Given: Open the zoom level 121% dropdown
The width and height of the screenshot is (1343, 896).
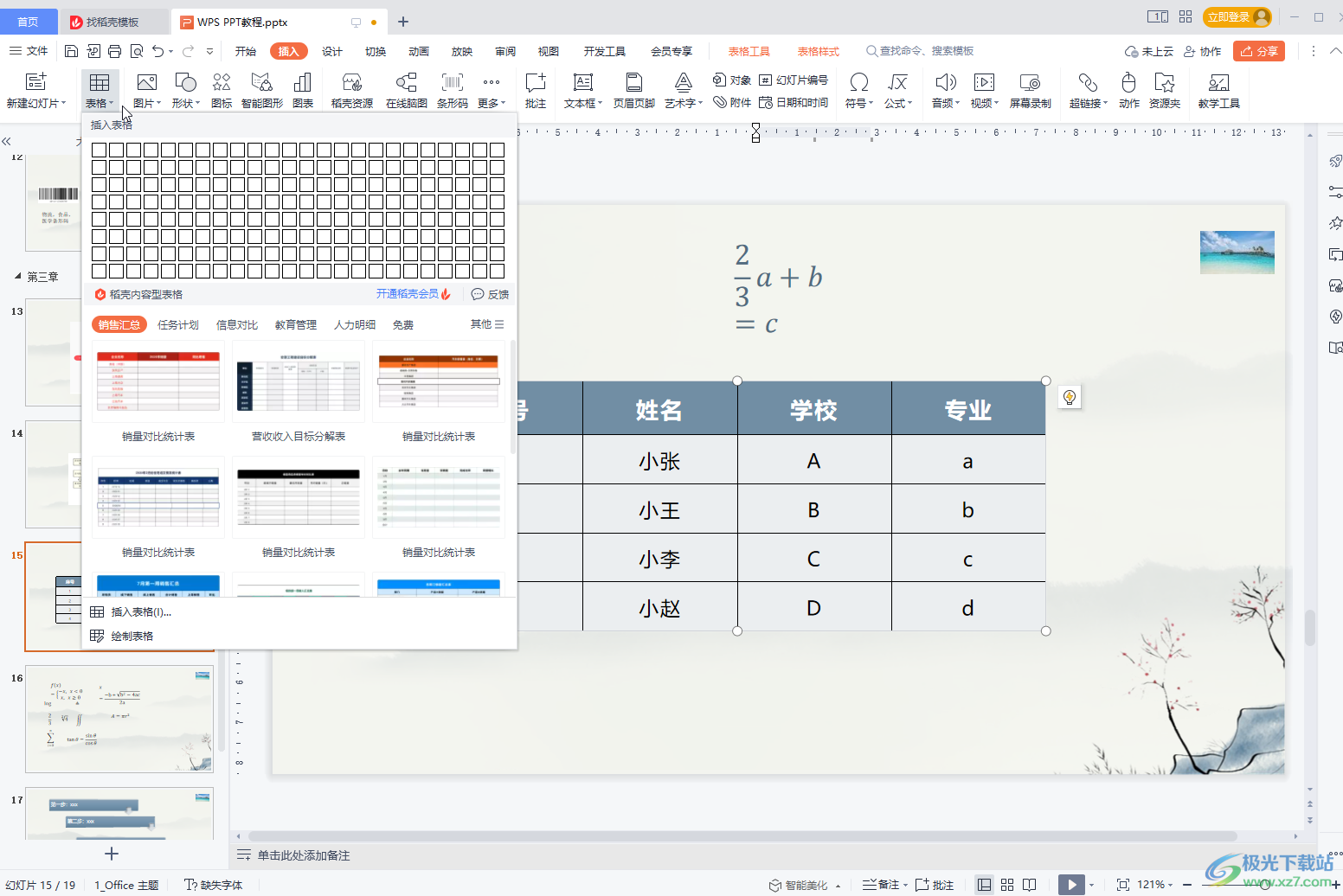Looking at the screenshot, I should pyautogui.click(x=1154, y=885).
